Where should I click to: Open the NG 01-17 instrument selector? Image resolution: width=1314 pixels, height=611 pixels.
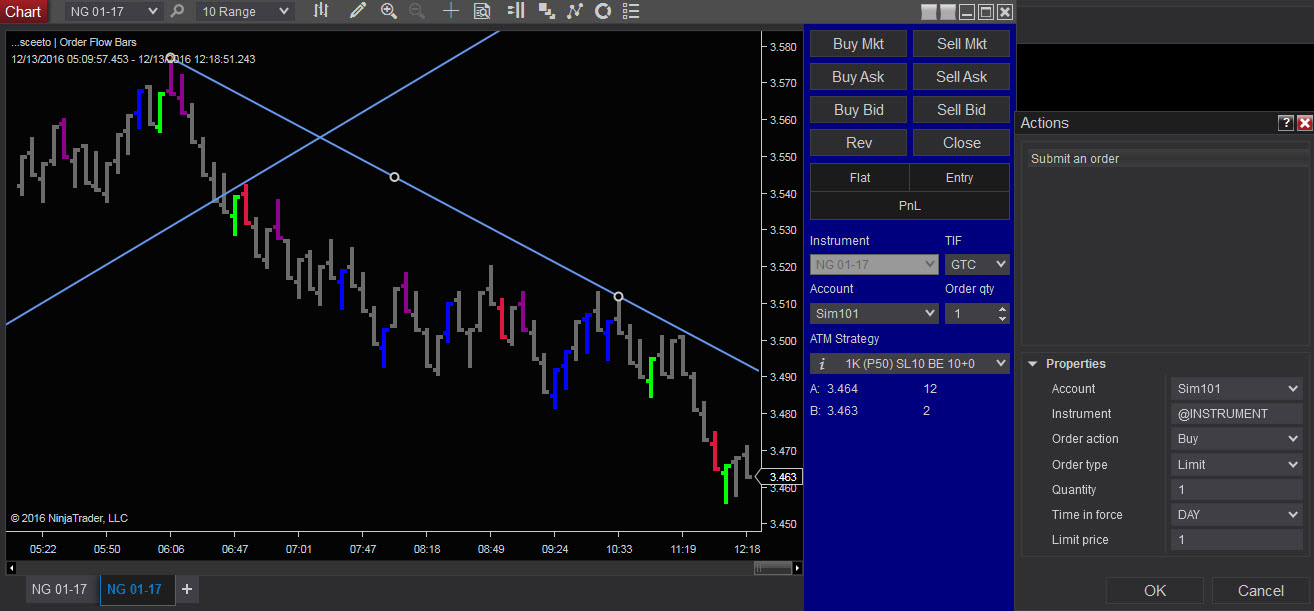point(113,11)
